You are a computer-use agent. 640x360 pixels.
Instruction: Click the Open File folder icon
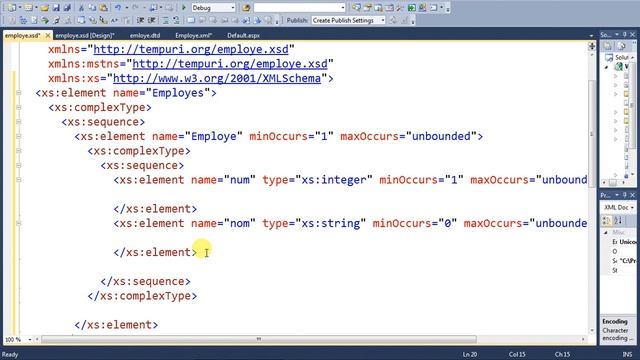point(44,8)
